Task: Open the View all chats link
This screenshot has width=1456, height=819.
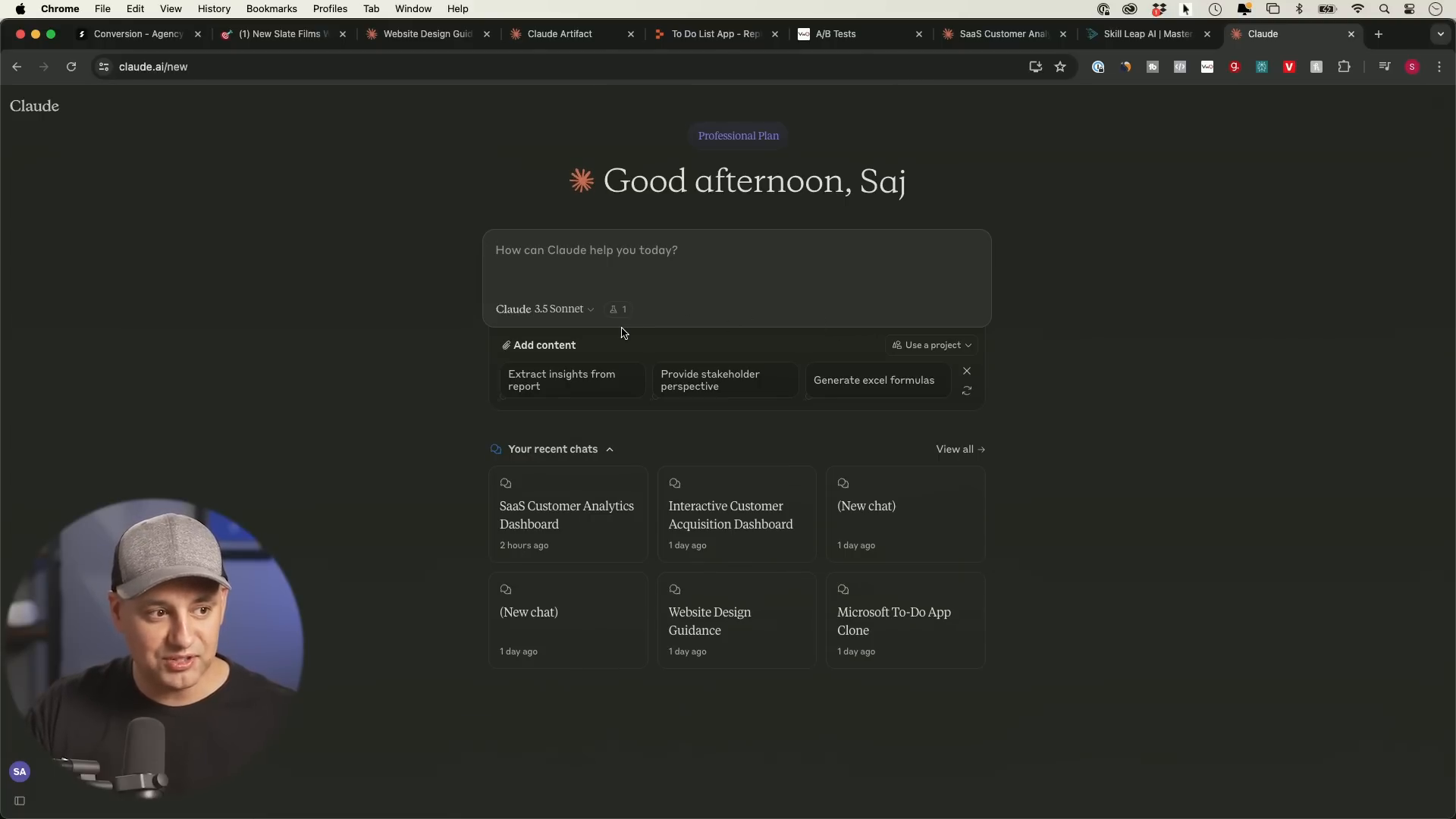Action: (960, 450)
